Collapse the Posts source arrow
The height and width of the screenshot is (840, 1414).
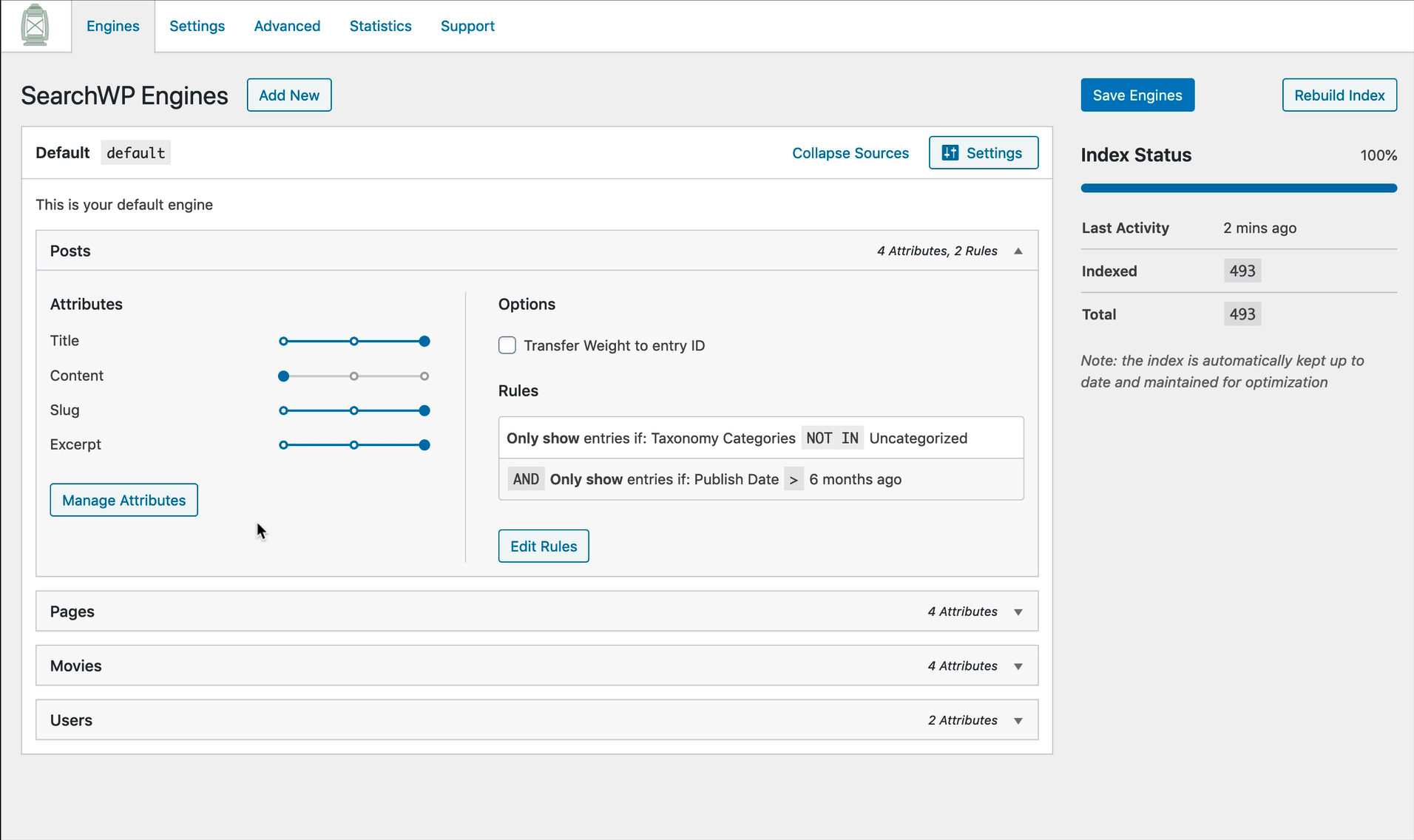1018,251
